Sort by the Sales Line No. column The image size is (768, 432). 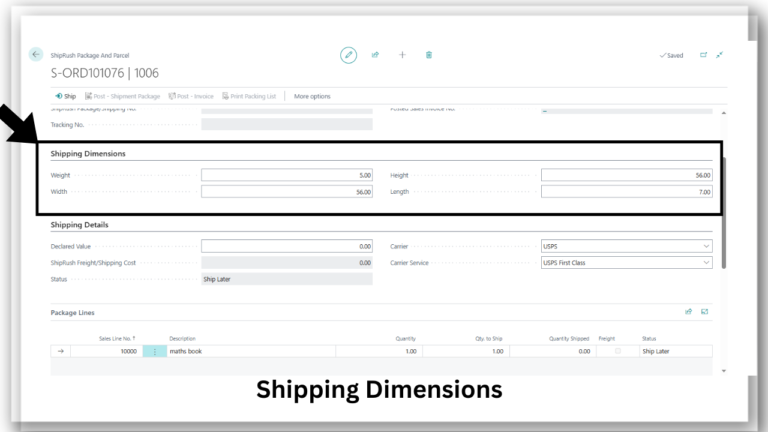coord(117,338)
